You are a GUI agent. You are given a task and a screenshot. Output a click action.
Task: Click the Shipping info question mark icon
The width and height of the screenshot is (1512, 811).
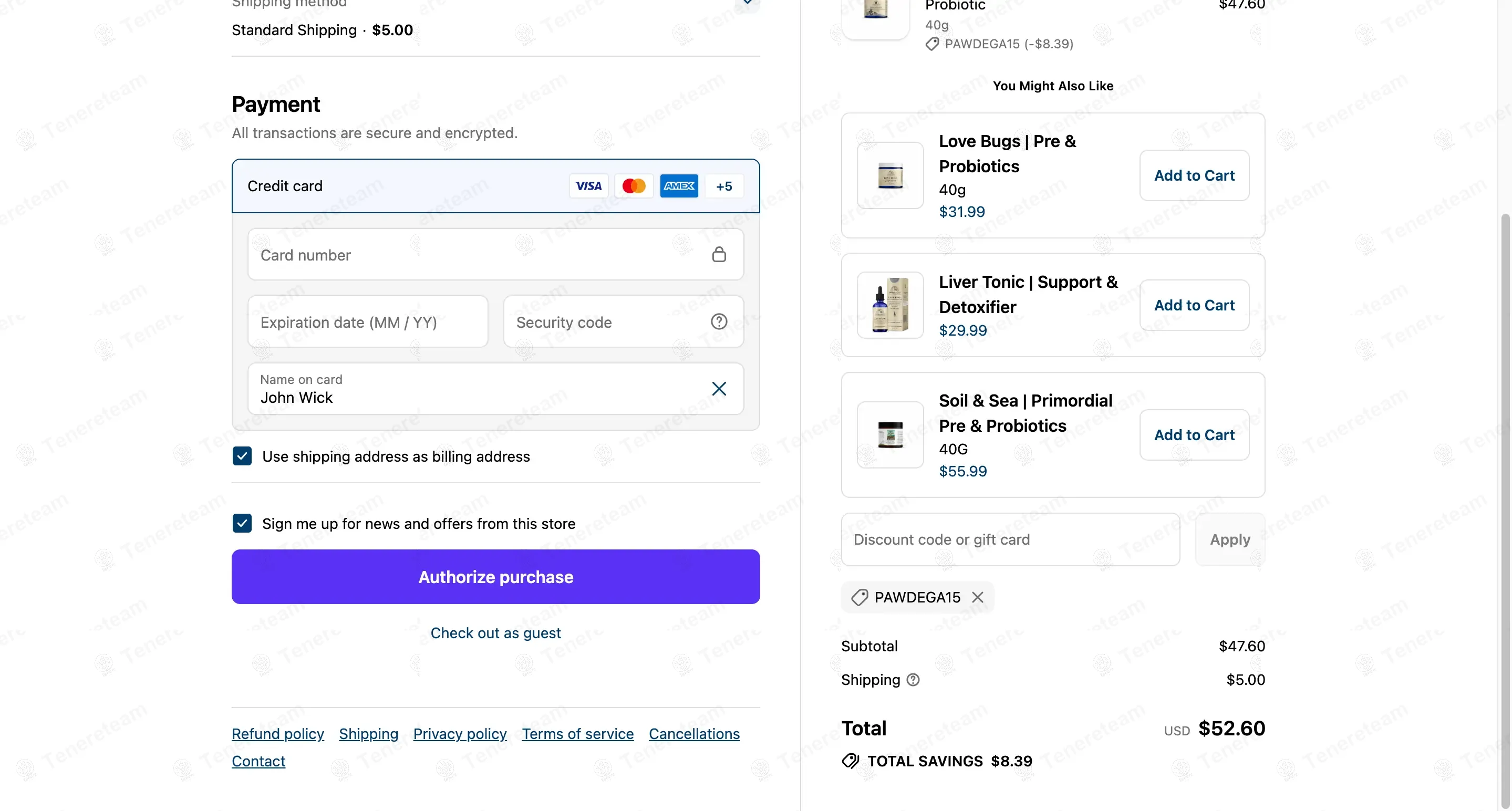click(x=913, y=680)
